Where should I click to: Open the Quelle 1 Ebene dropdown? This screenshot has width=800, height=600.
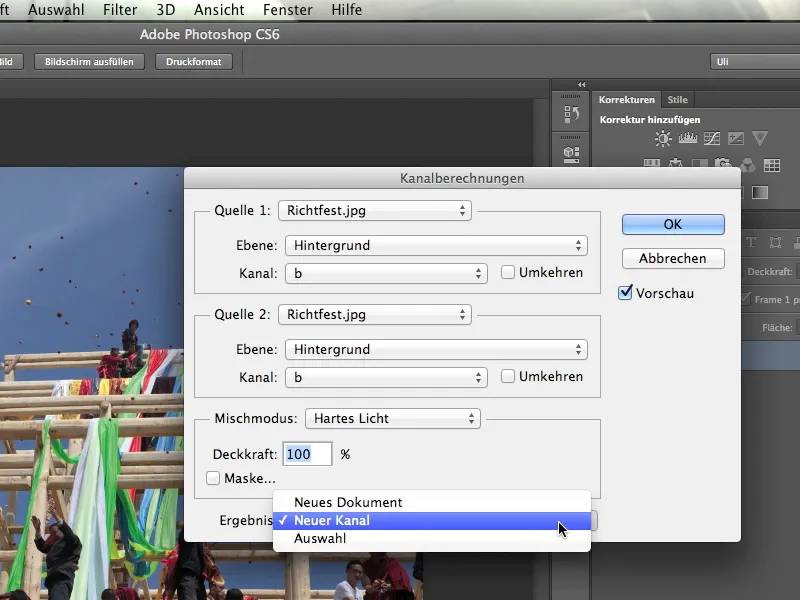click(436, 245)
